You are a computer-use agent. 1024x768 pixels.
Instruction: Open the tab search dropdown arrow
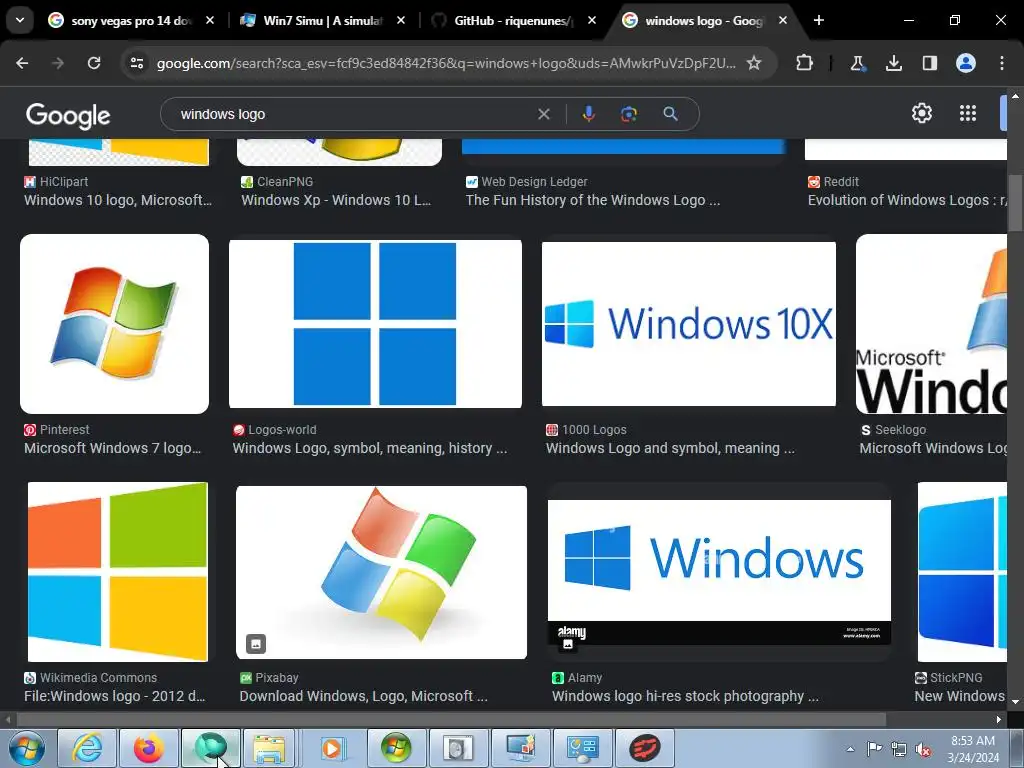coord(20,20)
